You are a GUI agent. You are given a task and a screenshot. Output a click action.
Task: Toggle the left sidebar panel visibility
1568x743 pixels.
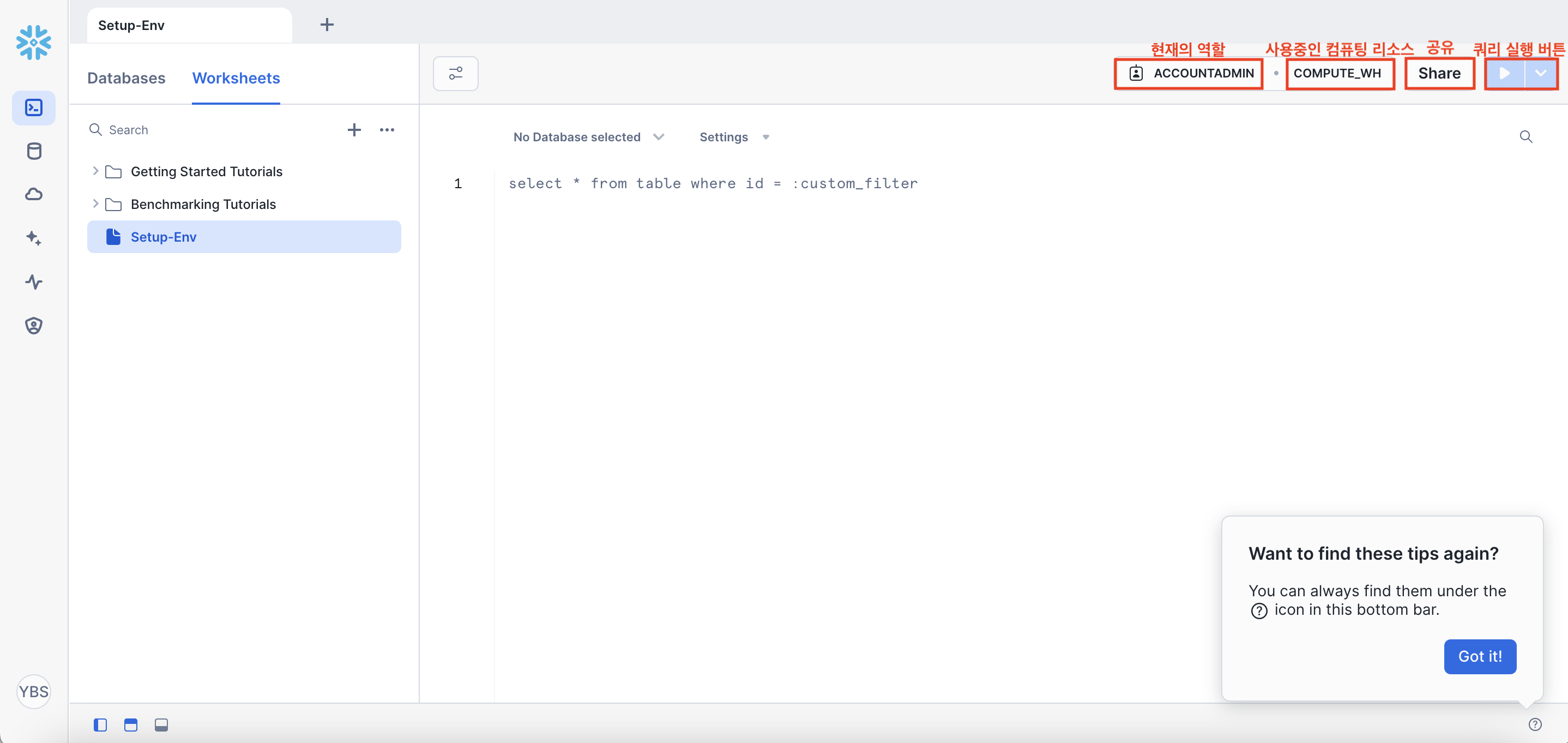(100, 725)
